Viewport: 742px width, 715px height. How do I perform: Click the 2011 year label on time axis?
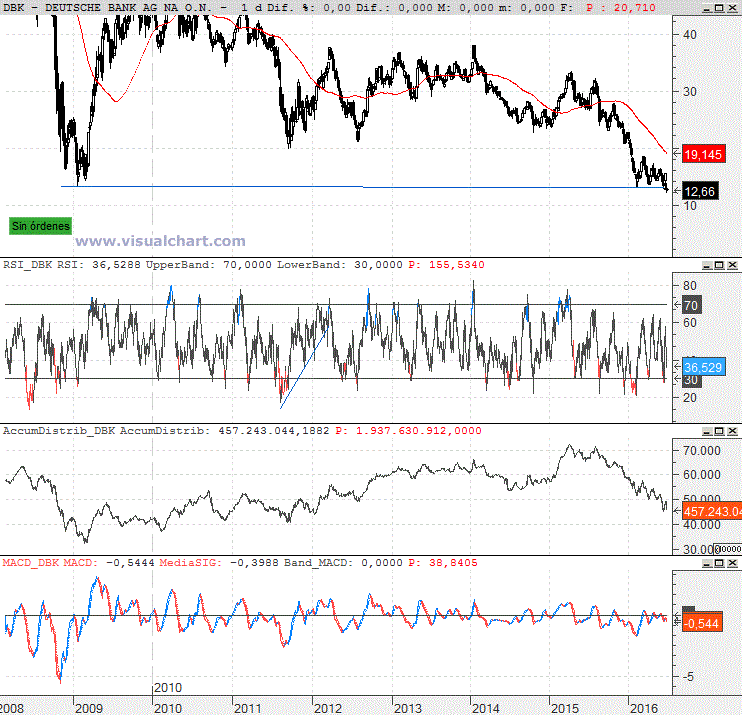click(248, 708)
